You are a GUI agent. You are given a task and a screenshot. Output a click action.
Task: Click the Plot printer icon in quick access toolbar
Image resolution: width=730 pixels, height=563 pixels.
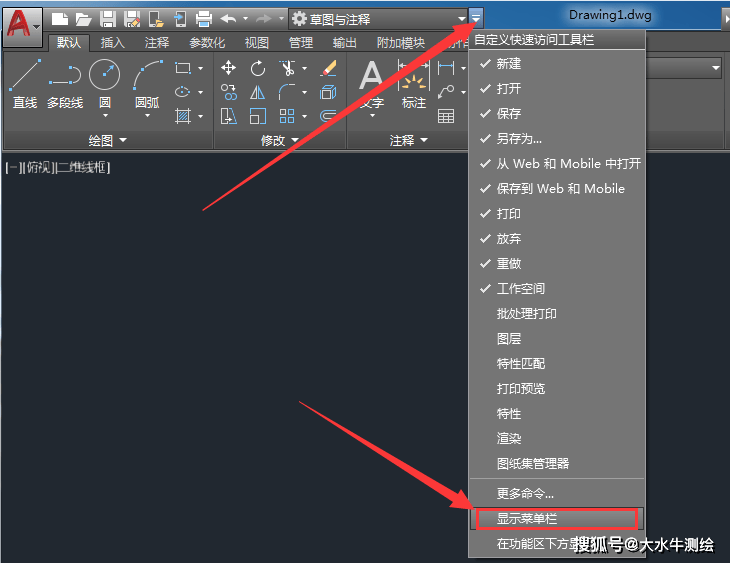click(x=204, y=20)
